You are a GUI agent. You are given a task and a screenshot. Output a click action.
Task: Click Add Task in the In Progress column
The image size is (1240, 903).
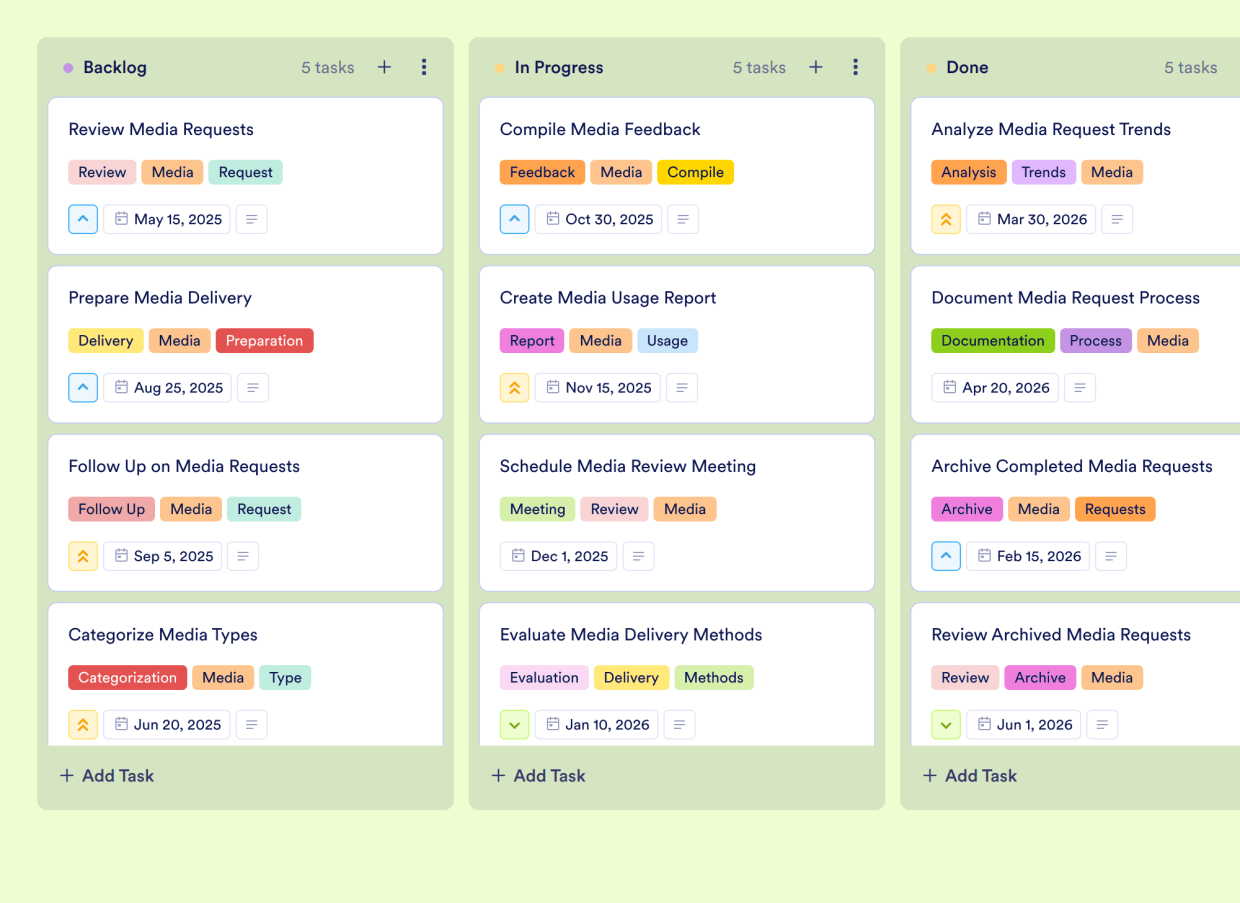538,776
